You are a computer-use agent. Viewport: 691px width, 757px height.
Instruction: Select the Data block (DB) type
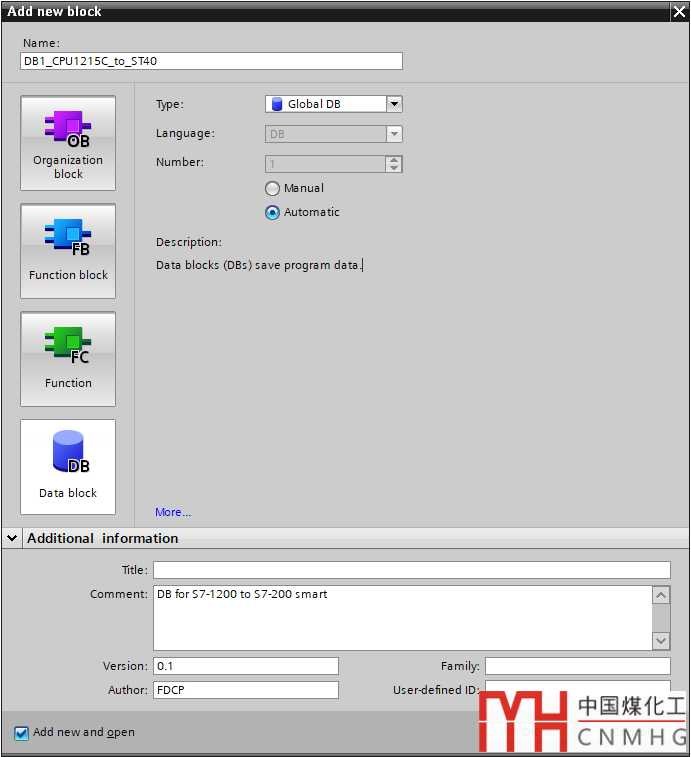pyautogui.click(x=68, y=467)
